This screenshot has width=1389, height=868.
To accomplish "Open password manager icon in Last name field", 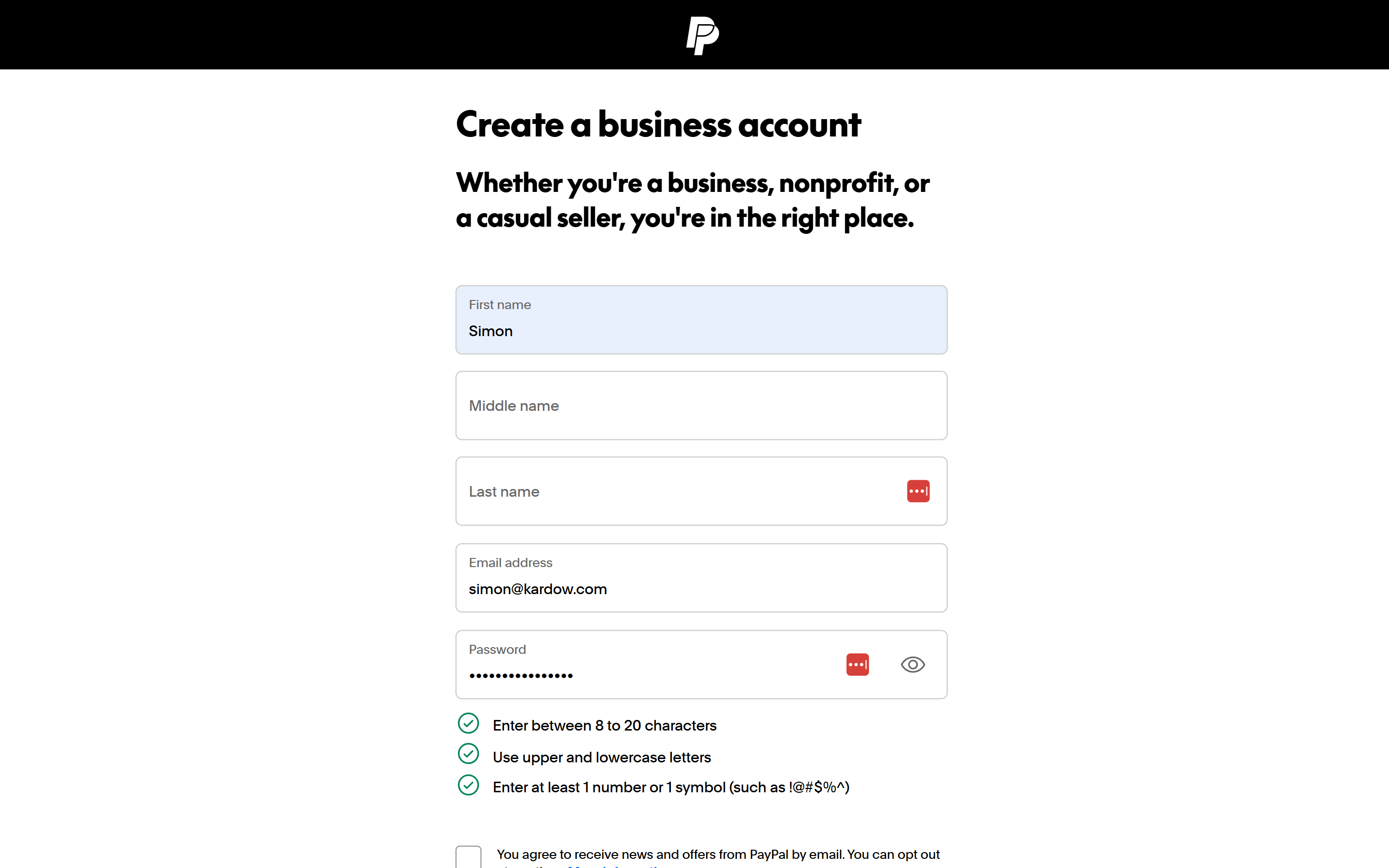I will 918,491.
